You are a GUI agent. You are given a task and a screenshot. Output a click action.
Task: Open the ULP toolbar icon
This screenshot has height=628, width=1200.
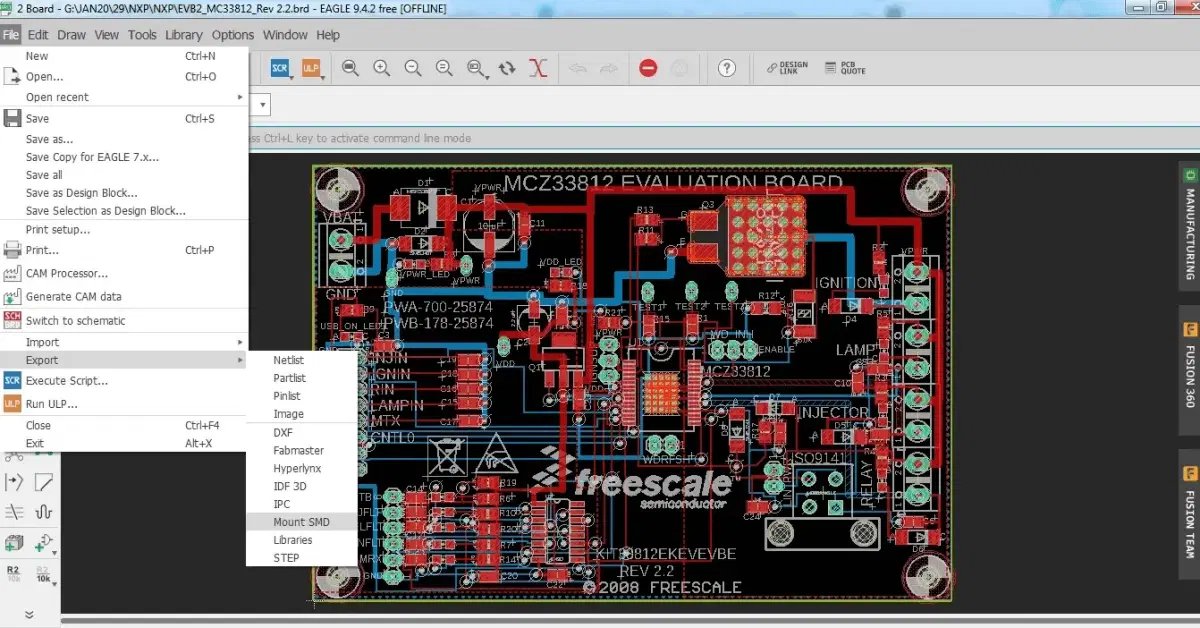(312, 68)
